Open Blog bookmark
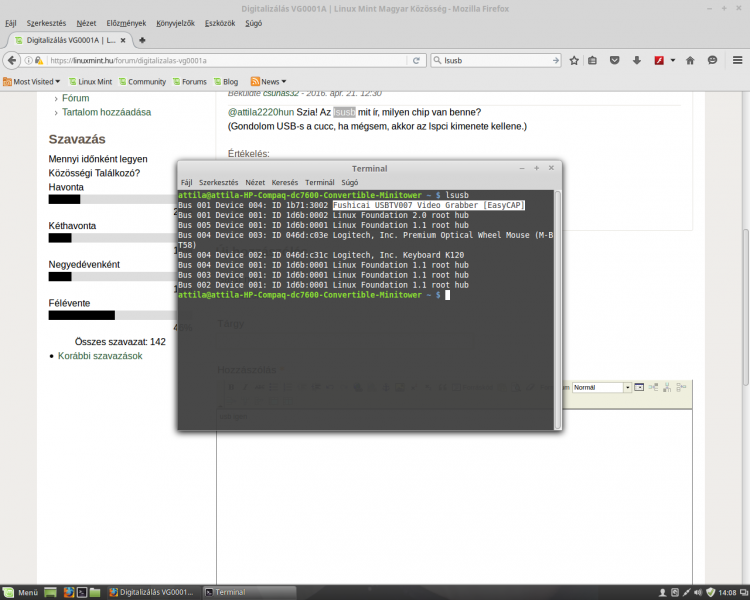The image size is (750, 600). click(226, 82)
